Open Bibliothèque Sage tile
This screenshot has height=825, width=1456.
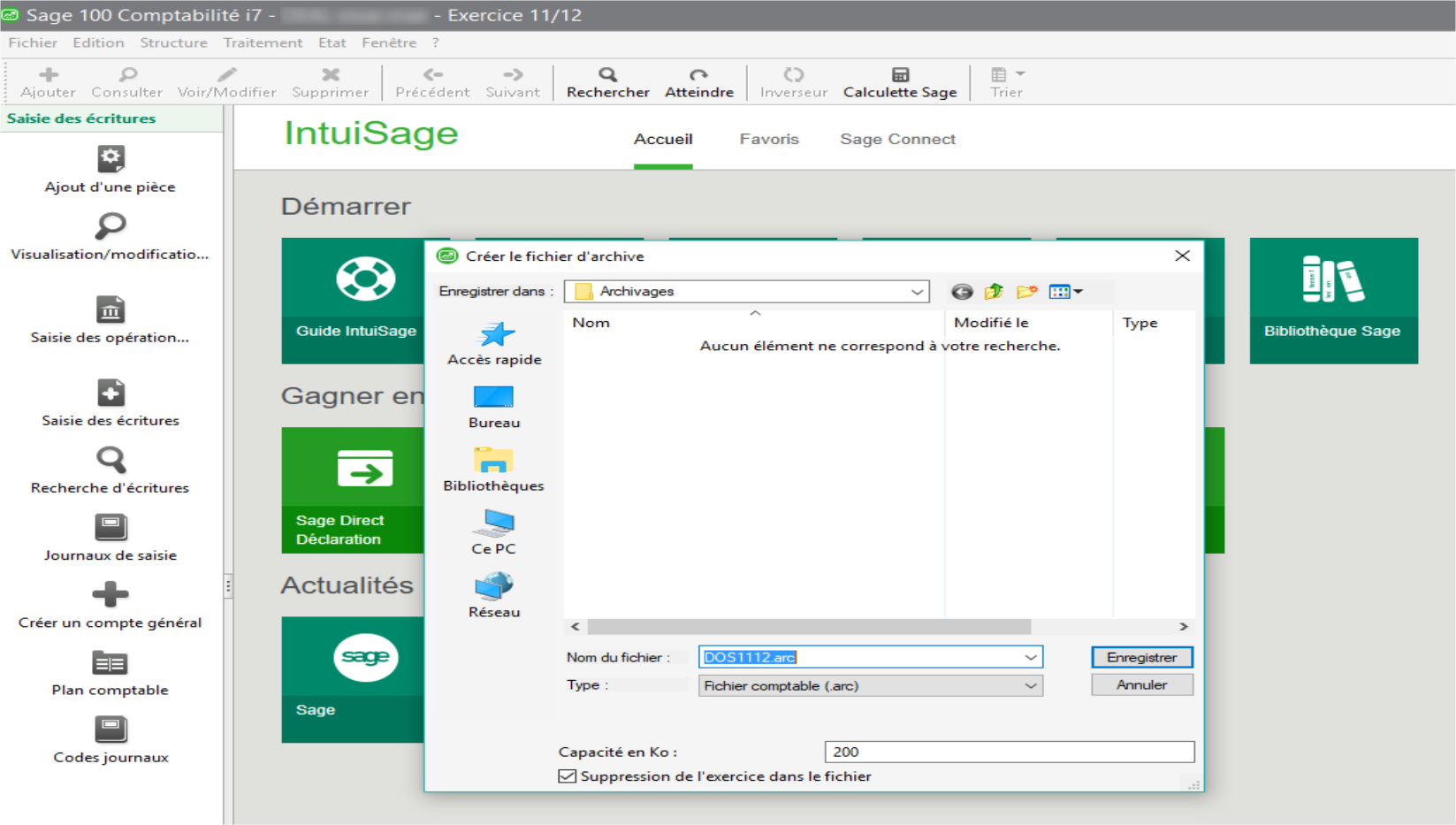tap(1332, 301)
